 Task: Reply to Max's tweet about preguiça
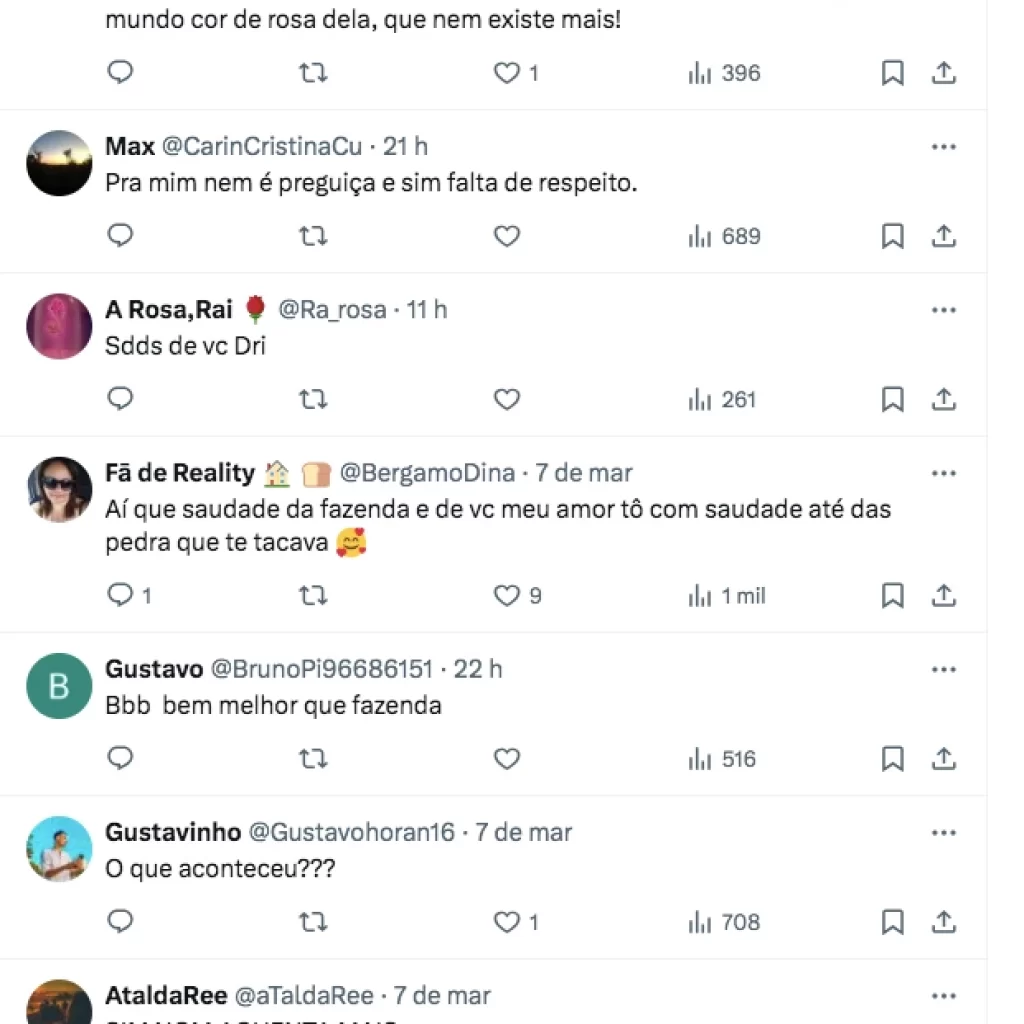tap(120, 236)
